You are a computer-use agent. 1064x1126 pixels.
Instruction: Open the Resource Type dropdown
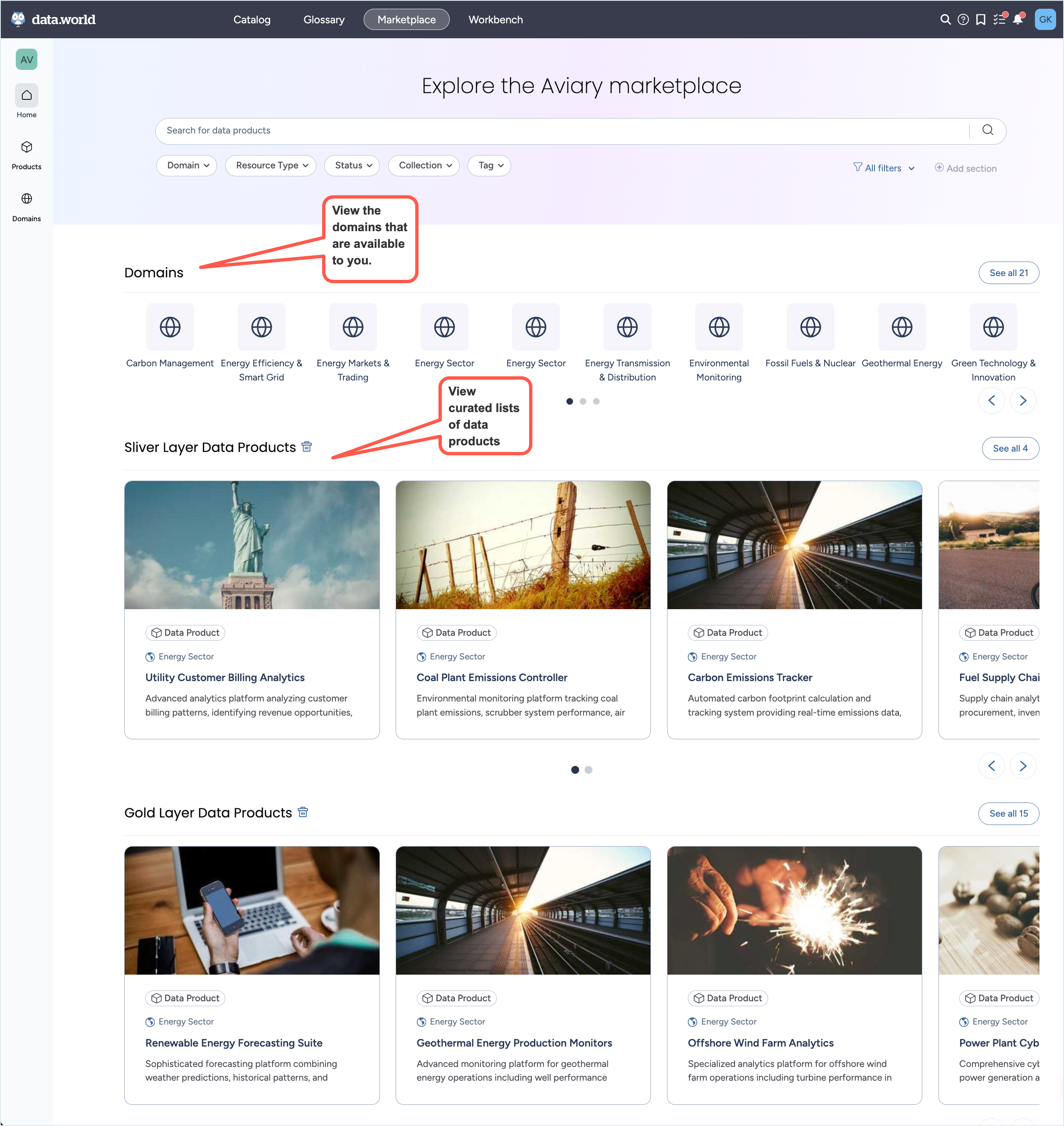271,165
